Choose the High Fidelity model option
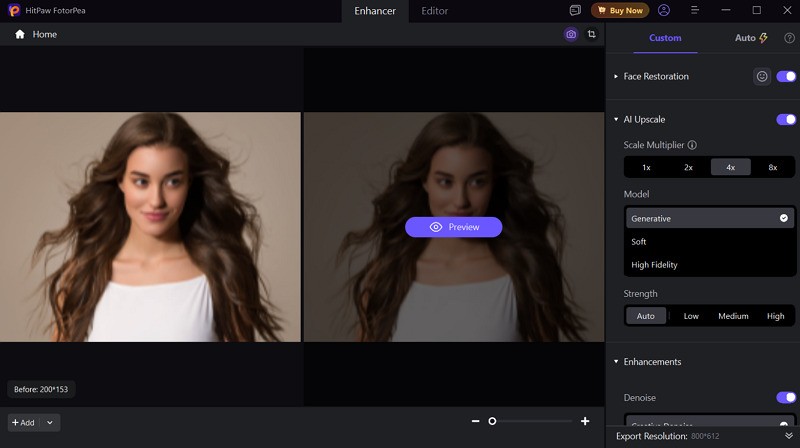 (709, 265)
